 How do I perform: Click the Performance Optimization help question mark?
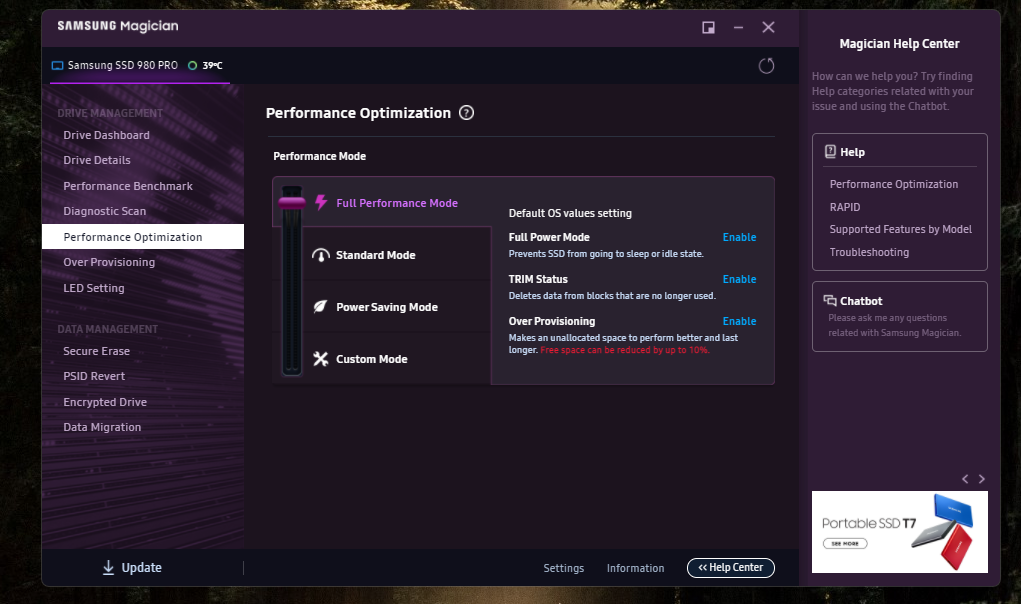[x=466, y=113]
